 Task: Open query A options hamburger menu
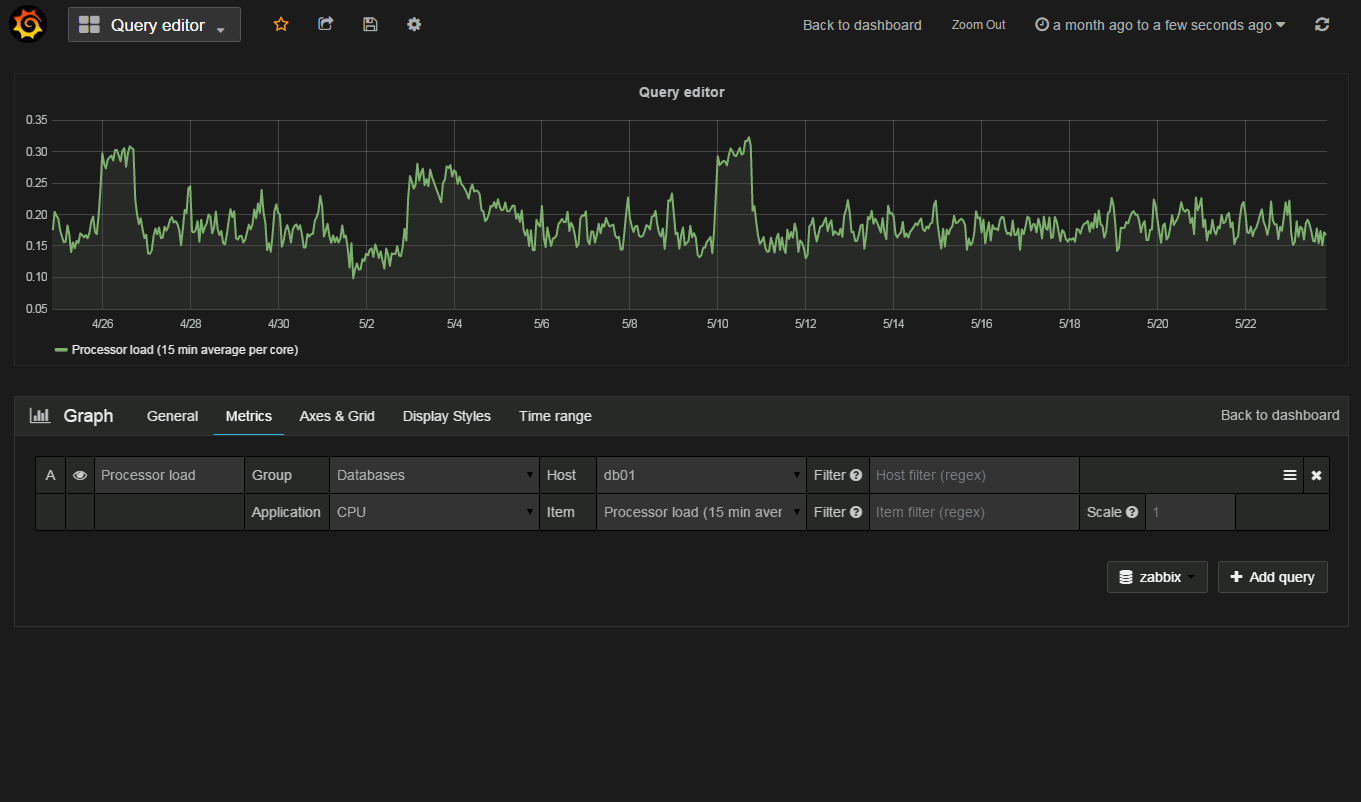pos(1290,475)
